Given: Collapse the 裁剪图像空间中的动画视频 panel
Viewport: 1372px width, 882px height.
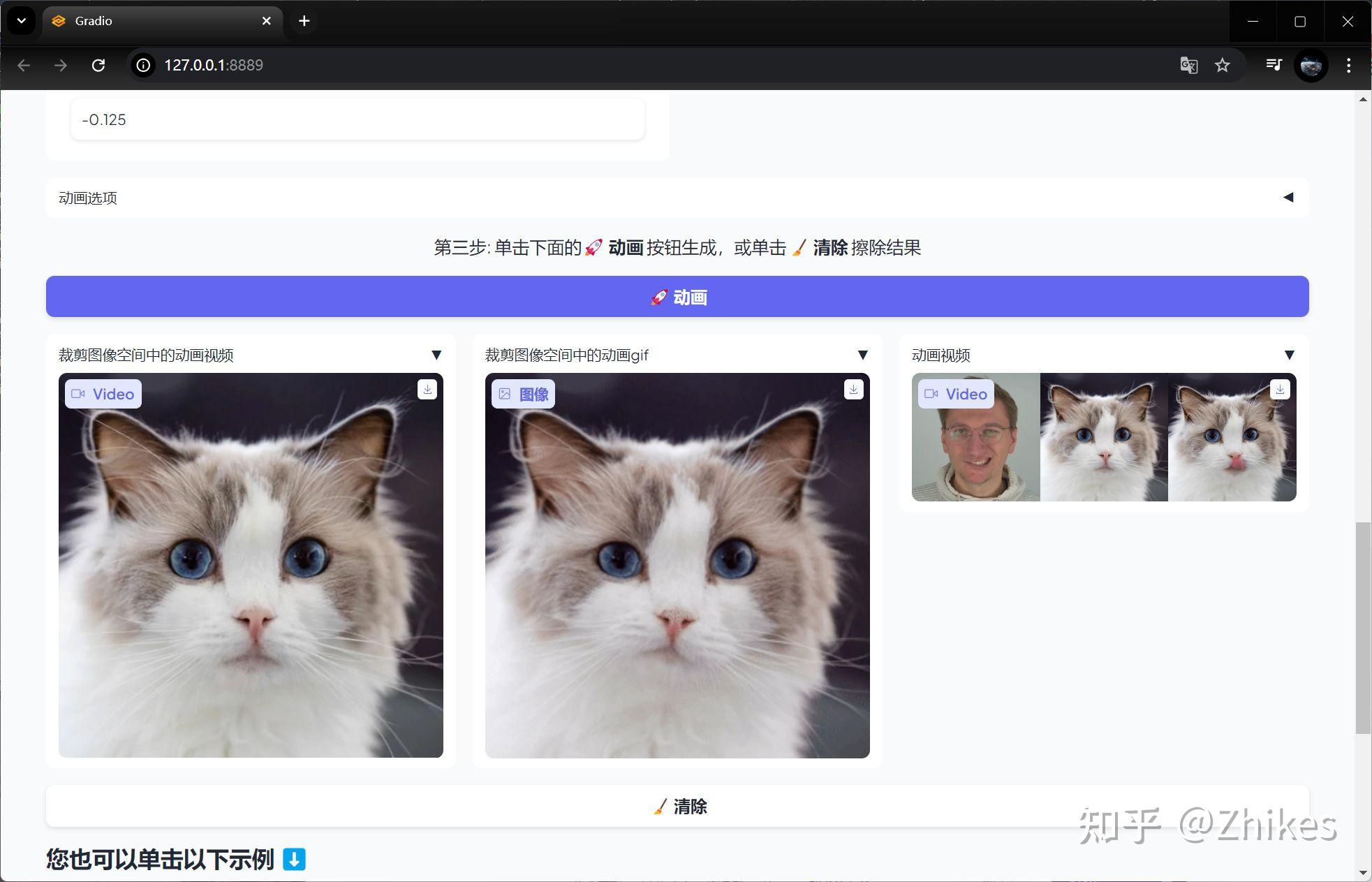Looking at the screenshot, I should coord(436,355).
